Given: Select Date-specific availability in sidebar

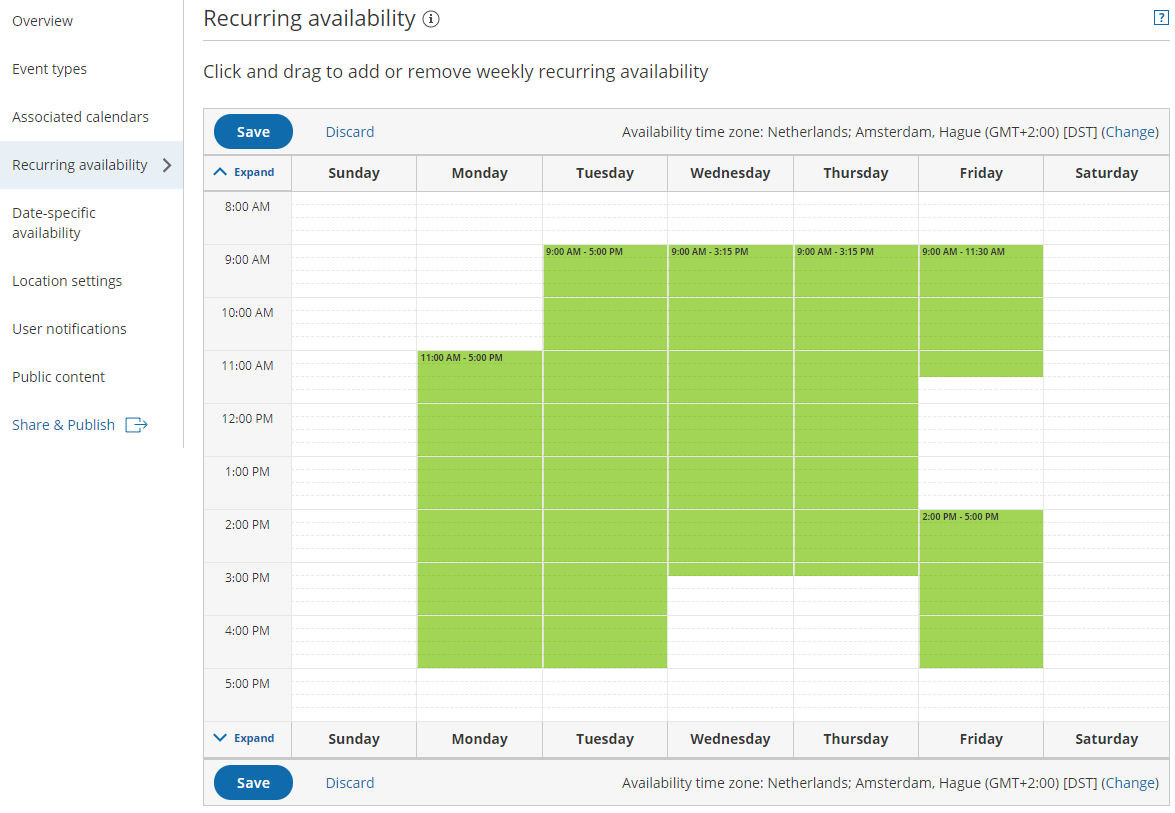Looking at the screenshot, I should [54, 223].
